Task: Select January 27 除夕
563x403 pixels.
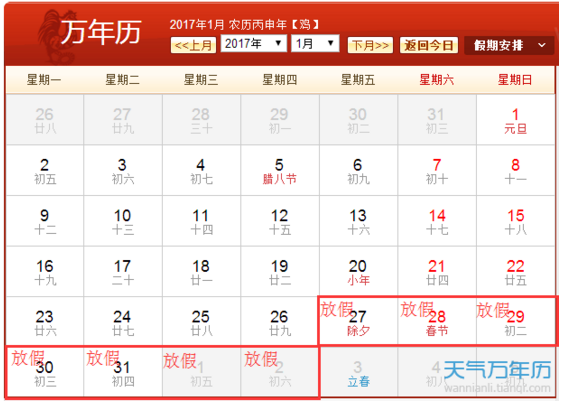Action: [x=358, y=322]
